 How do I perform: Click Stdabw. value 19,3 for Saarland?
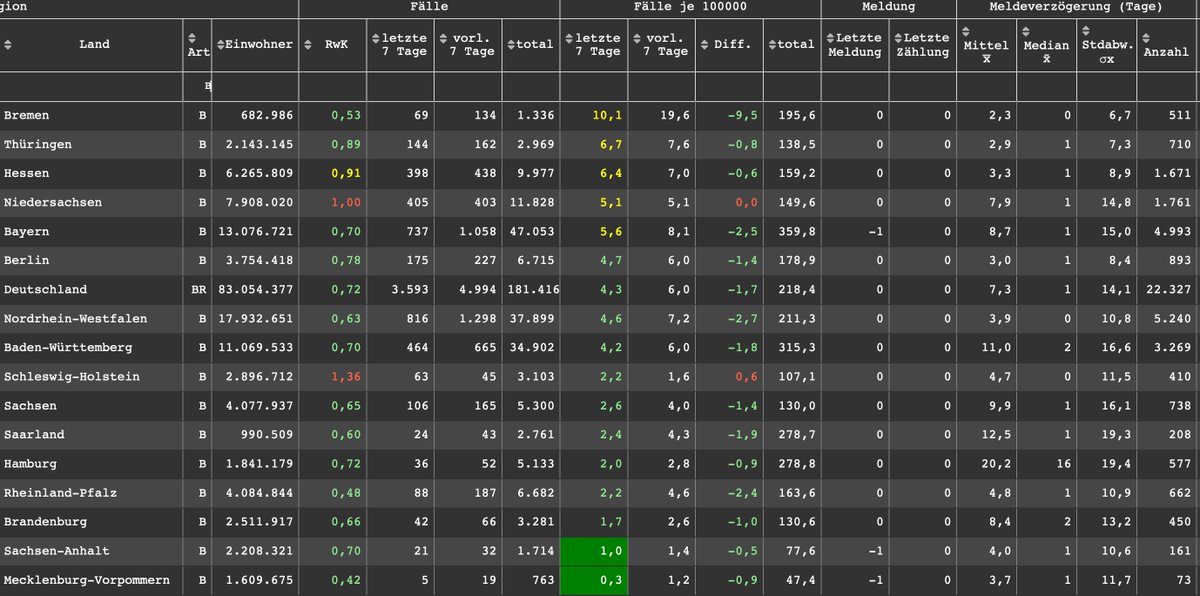pos(1117,435)
